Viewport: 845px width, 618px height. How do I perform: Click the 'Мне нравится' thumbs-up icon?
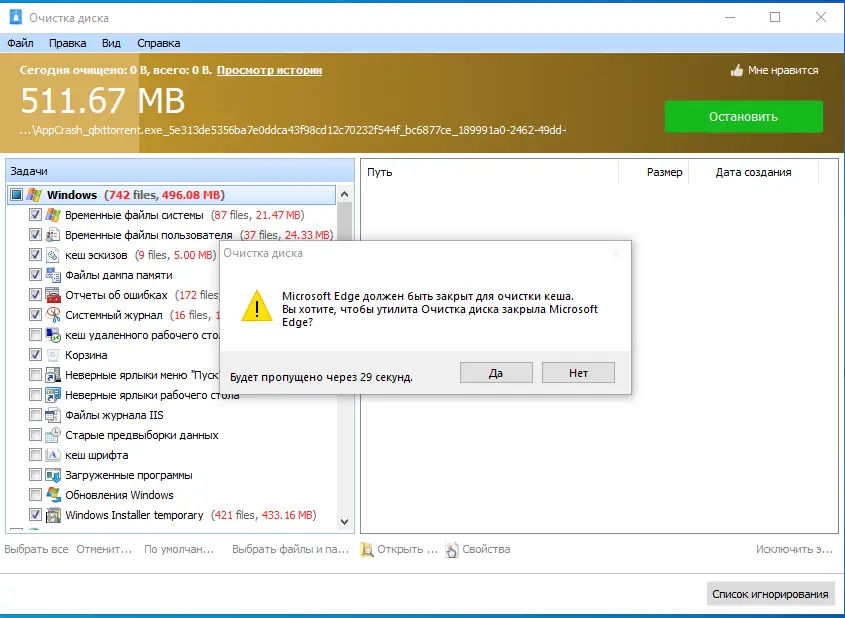pyautogui.click(x=737, y=70)
